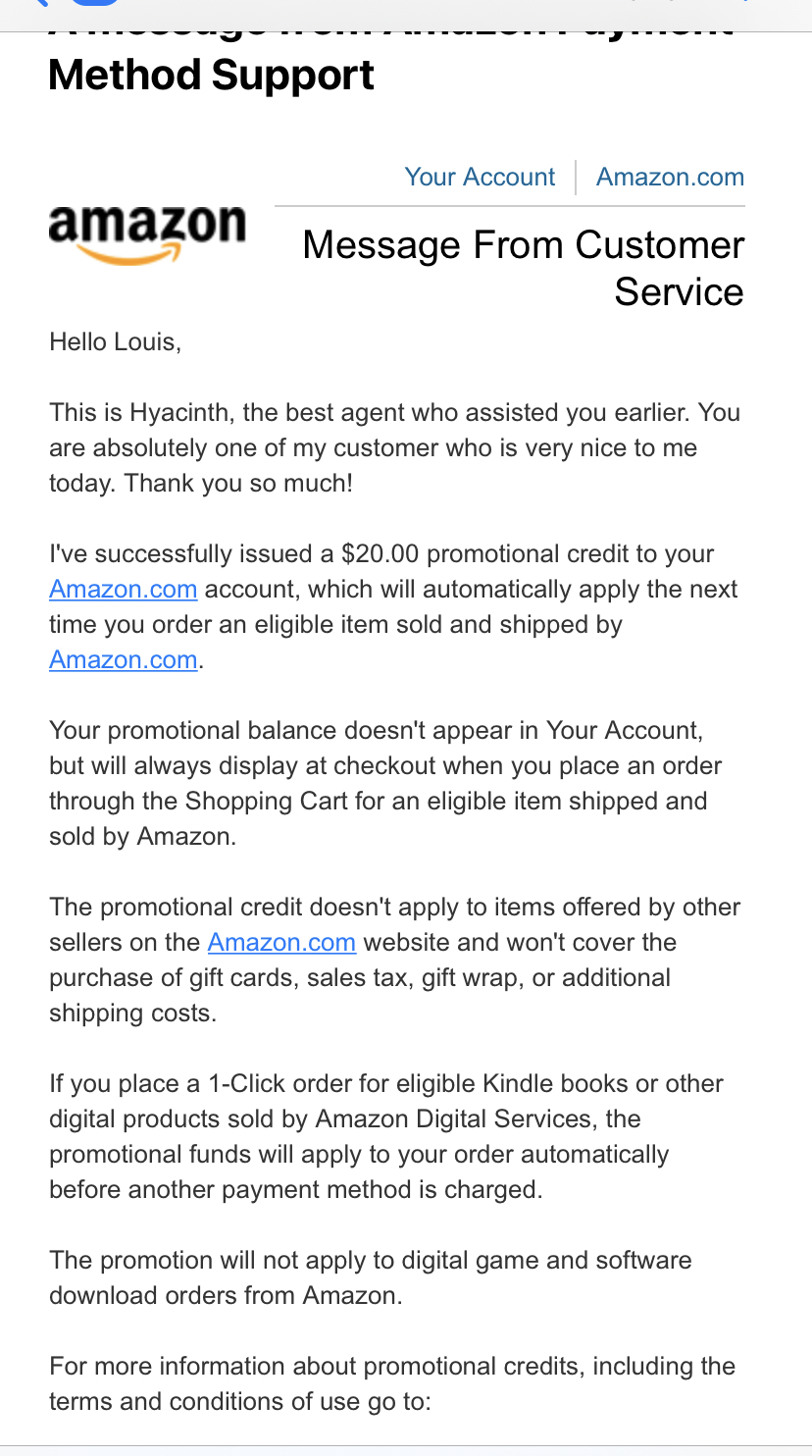812x1456 pixels.
Task: Tap the blue unread badge beside back chevron
Action: tap(93, 4)
